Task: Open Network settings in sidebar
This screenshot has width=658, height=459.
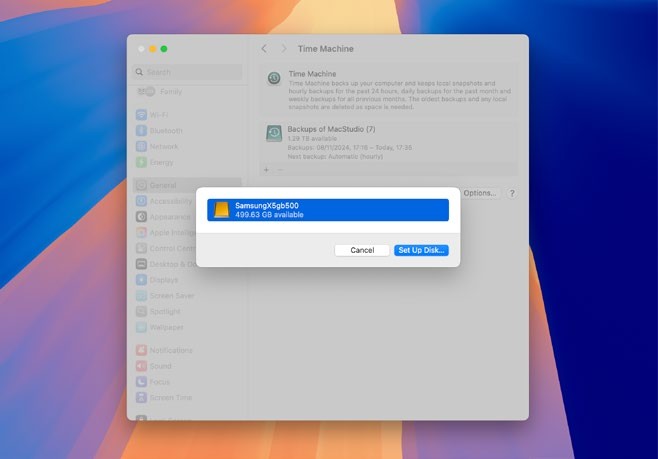Action: (157, 146)
